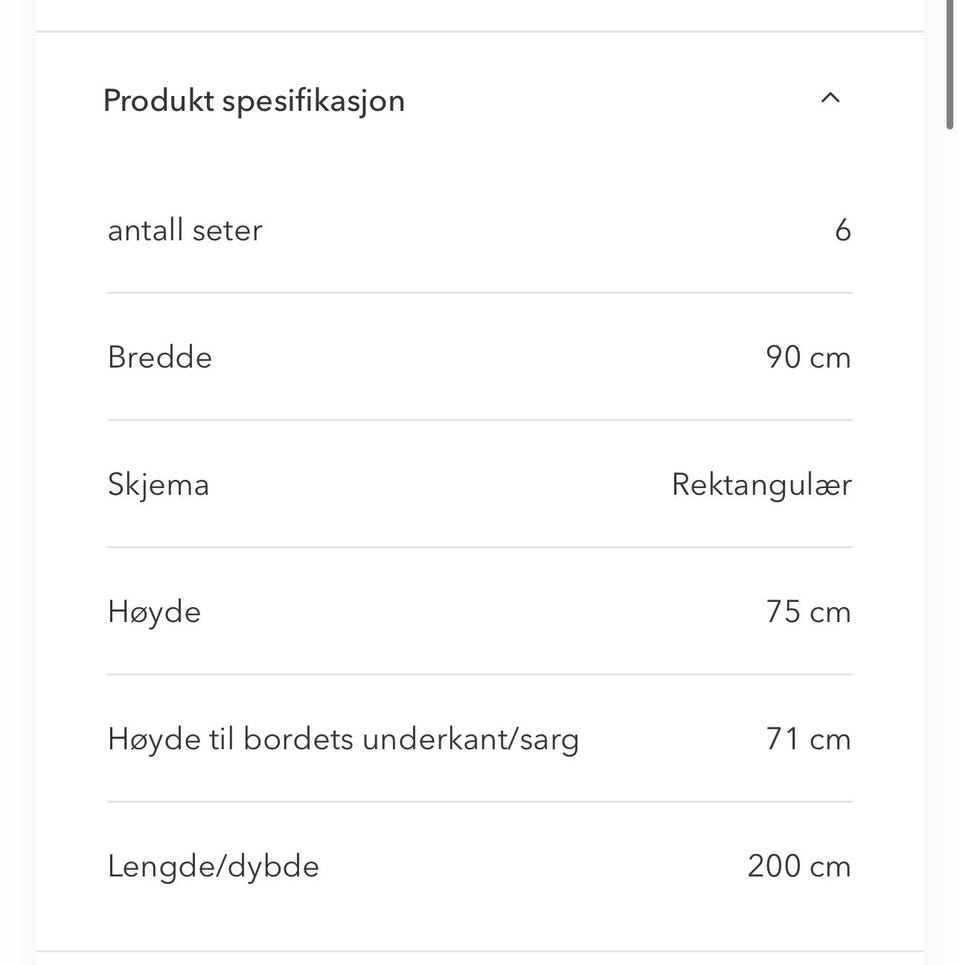Click the vertical scrollbar thumb
The height and width of the screenshot is (965, 960).
pyautogui.click(x=950, y=65)
